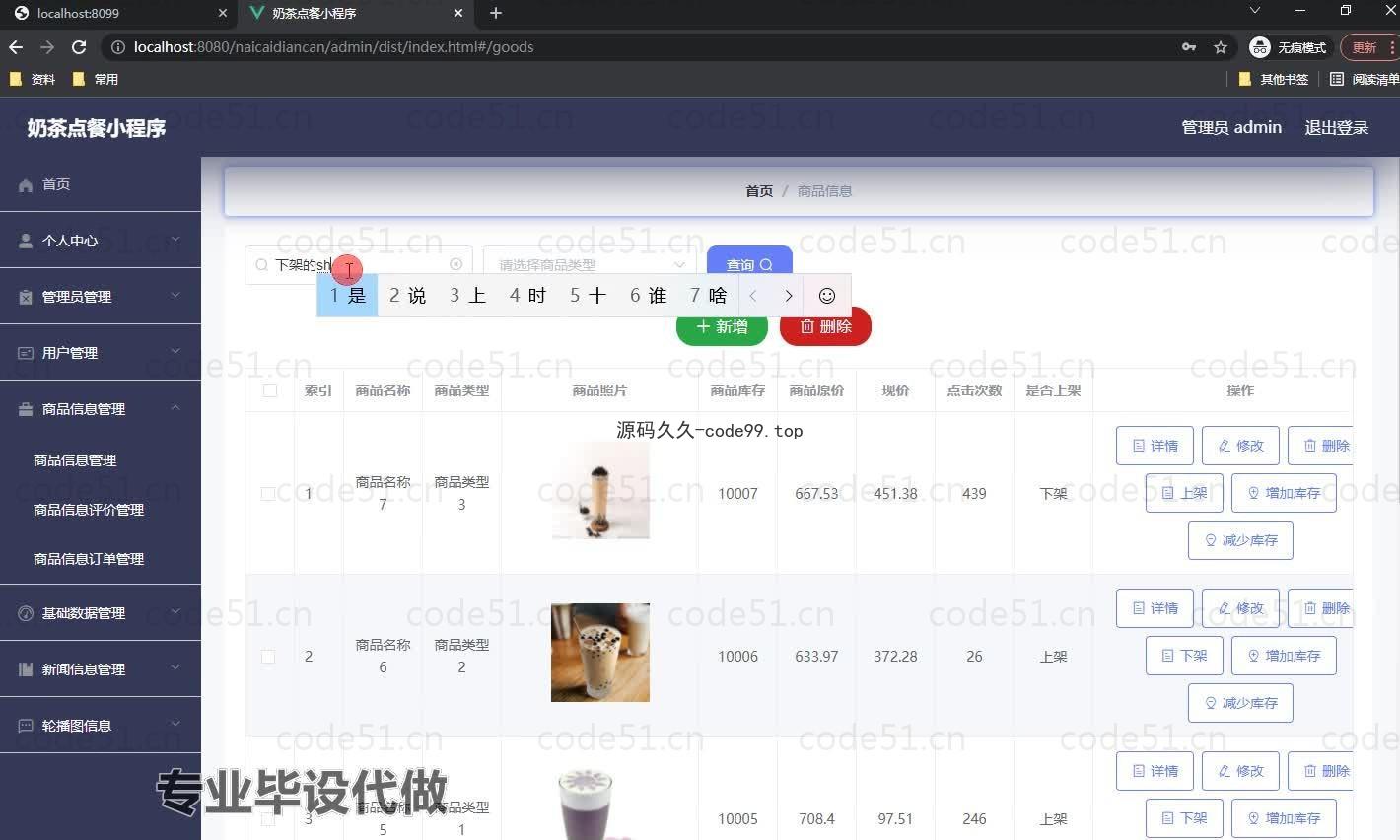The width and height of the screenshot is (1400, 840).
Task: Expand 轮播图信息 sidebar menu
Action: pos(101,725)
